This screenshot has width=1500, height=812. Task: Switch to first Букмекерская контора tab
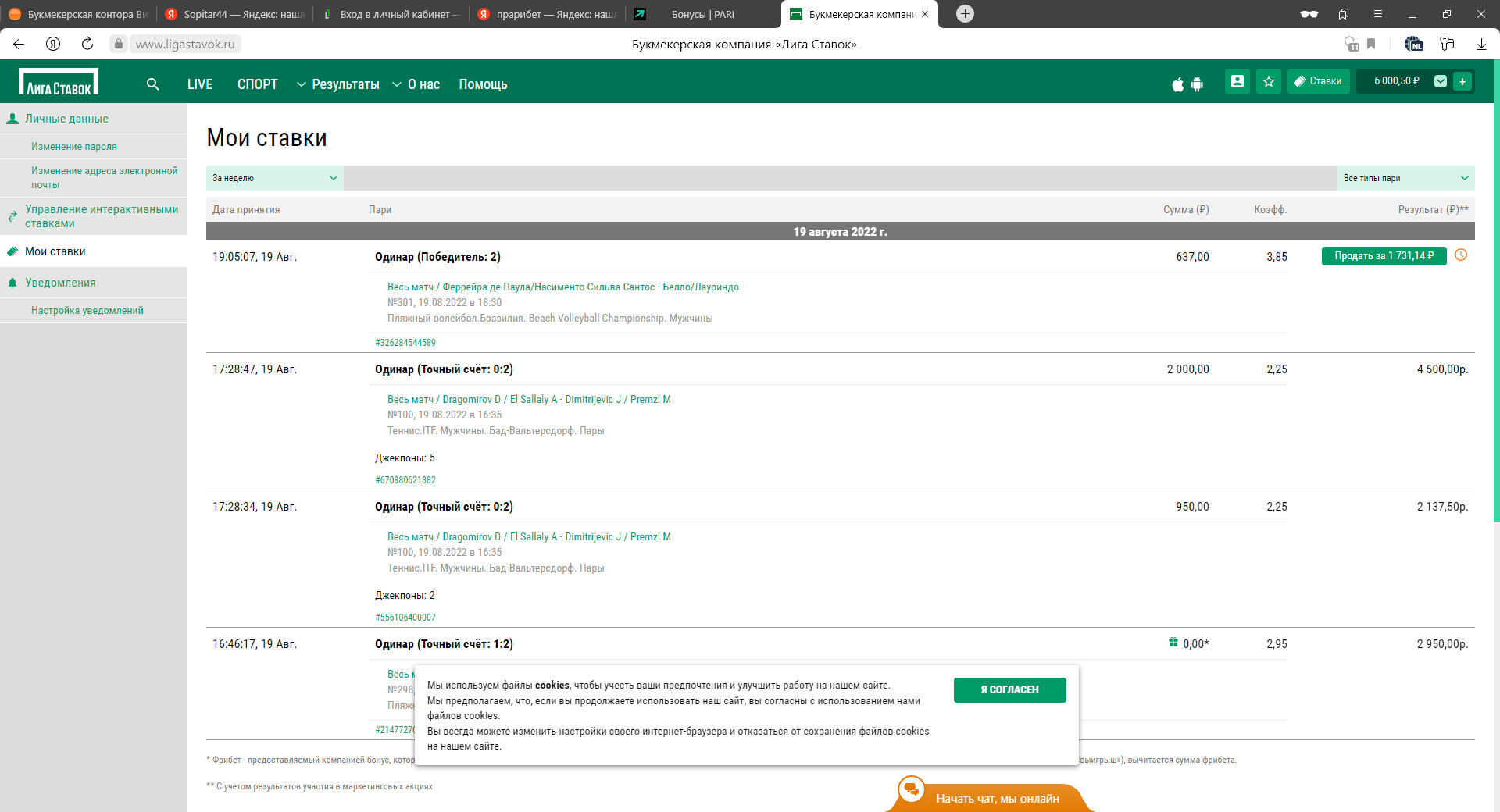point(78,14)
